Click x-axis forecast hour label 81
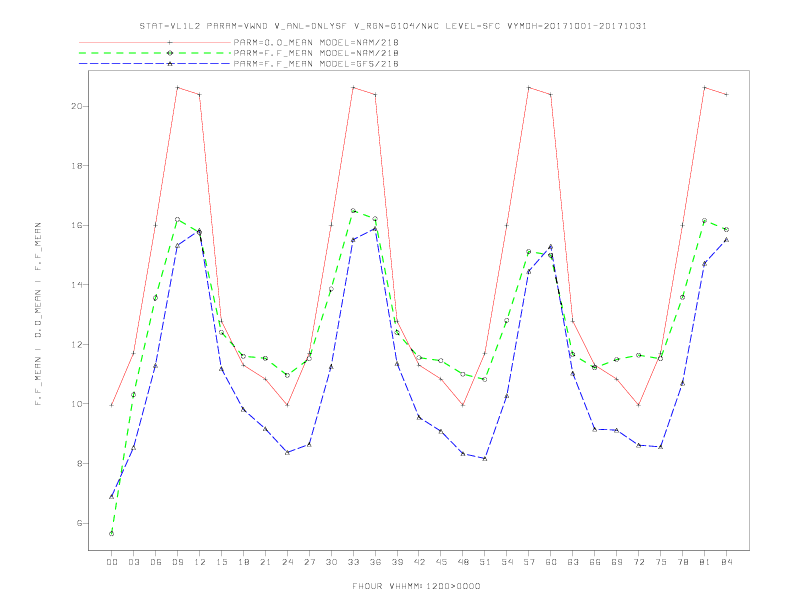 705,562
